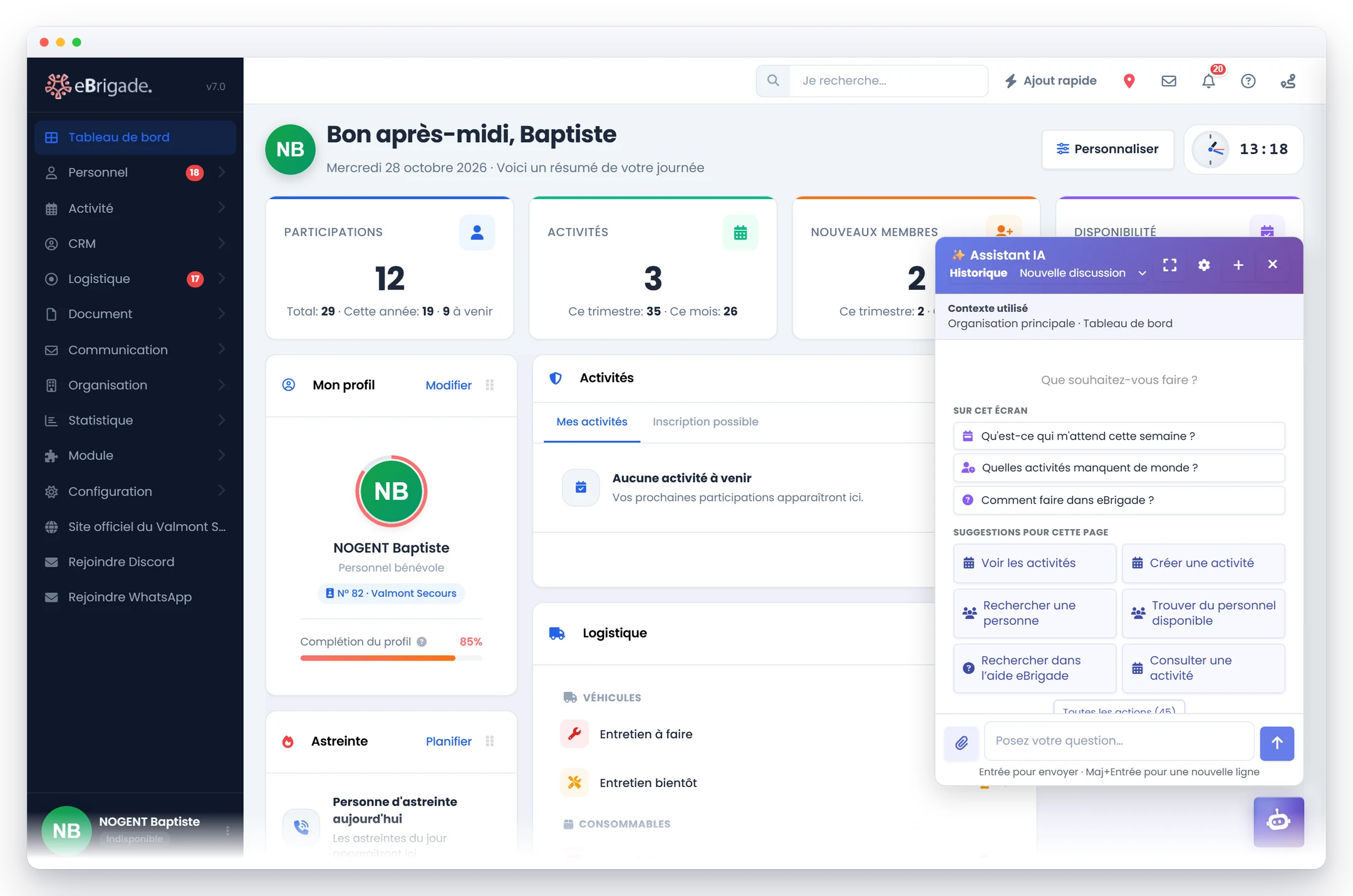The image size is (1353, 896).
Task: Click the Participations person icon
Action: 477,232
